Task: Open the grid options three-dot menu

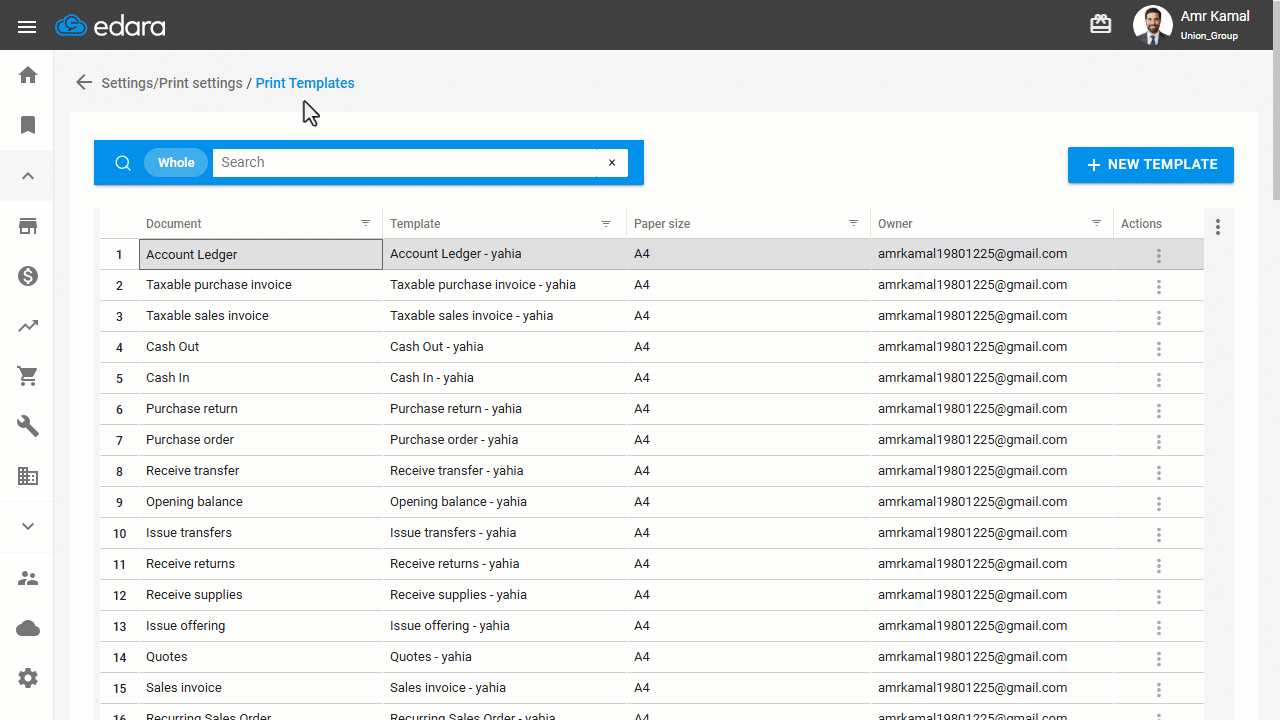Action: pos(1218,227)
